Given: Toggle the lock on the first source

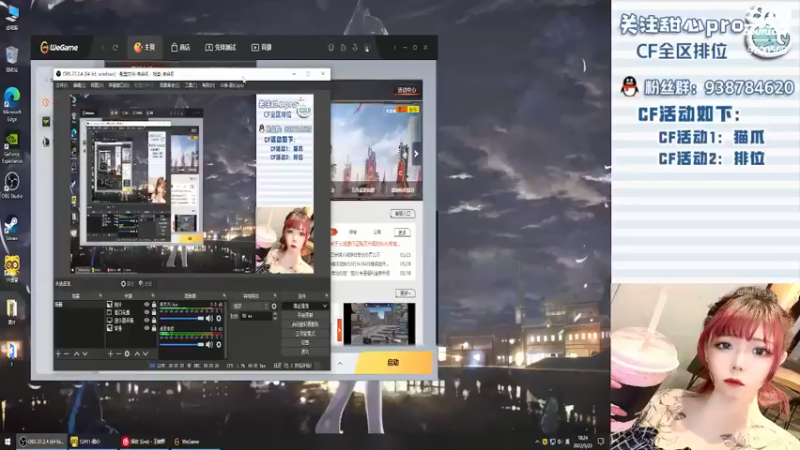Looking at the screenshot, I should click(x=154, y=305).
